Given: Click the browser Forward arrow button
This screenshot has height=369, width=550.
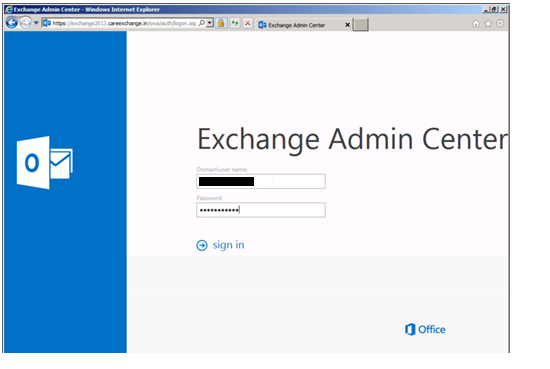Looking at the screenshot, I should pyautogui.click(x=25, y=23).
